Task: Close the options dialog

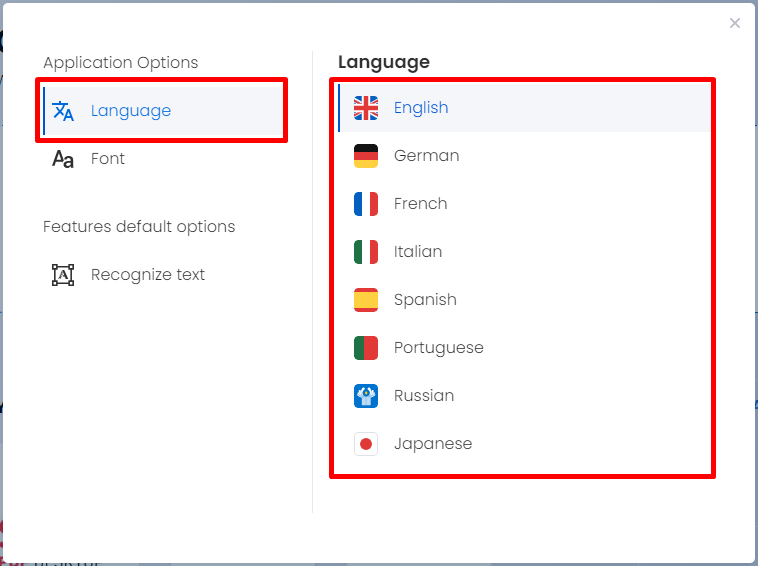Action: point(735,23)
